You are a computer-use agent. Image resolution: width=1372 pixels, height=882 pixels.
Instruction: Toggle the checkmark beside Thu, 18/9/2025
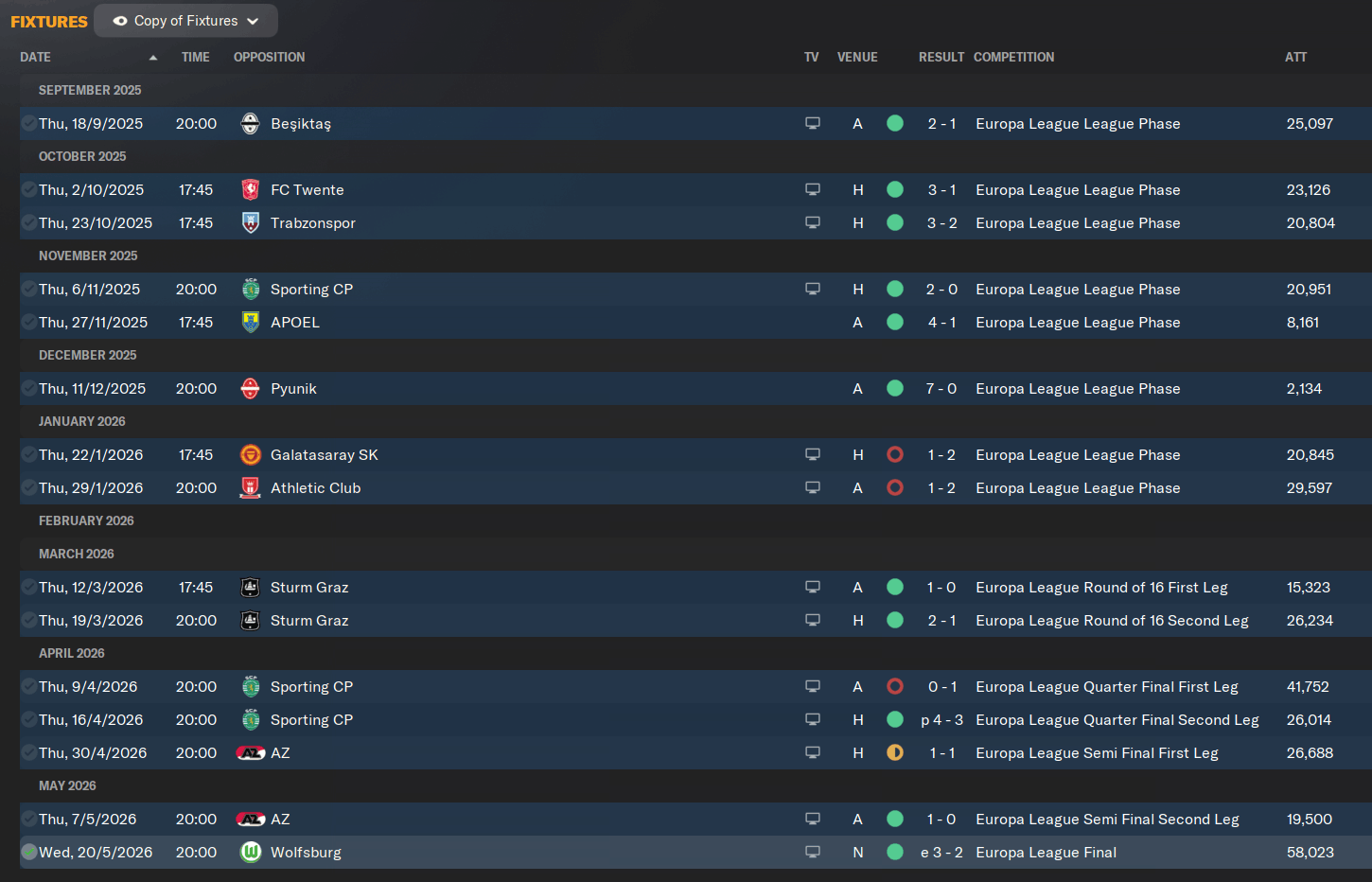(29, 124)
